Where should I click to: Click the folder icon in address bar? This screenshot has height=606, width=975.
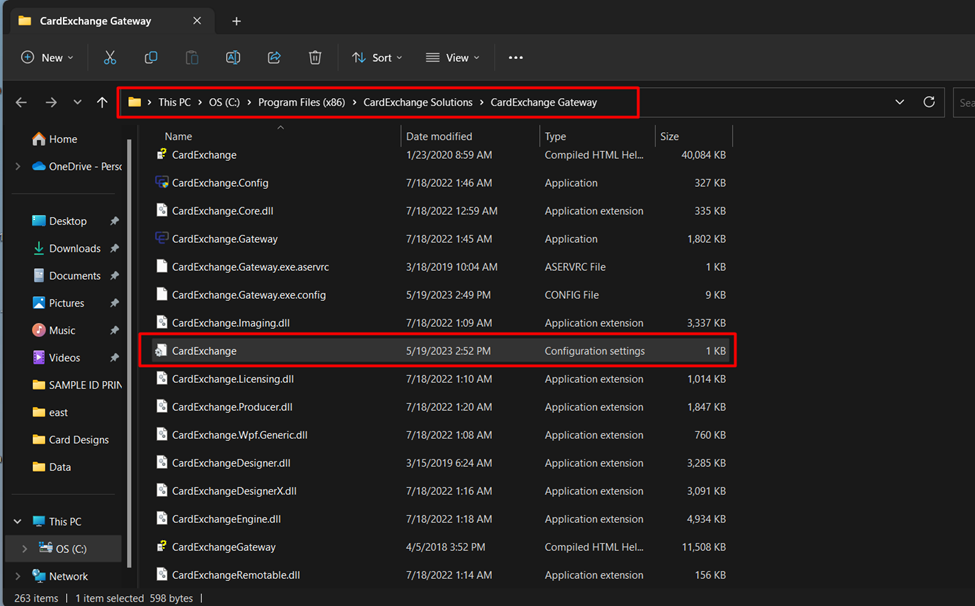pyautogui.click(x=134, y=102)
